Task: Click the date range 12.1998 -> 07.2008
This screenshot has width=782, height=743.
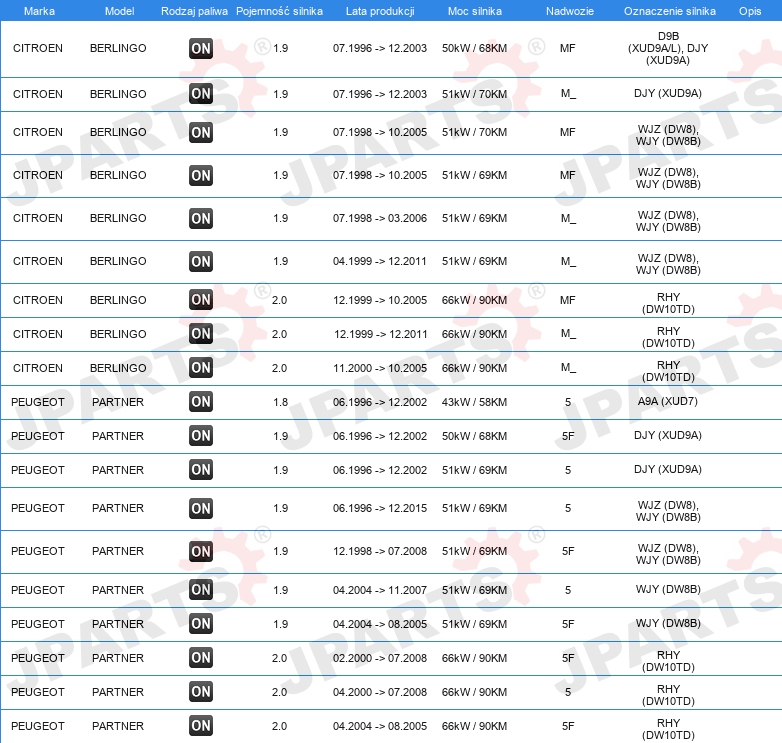Action: pos(381,551)
